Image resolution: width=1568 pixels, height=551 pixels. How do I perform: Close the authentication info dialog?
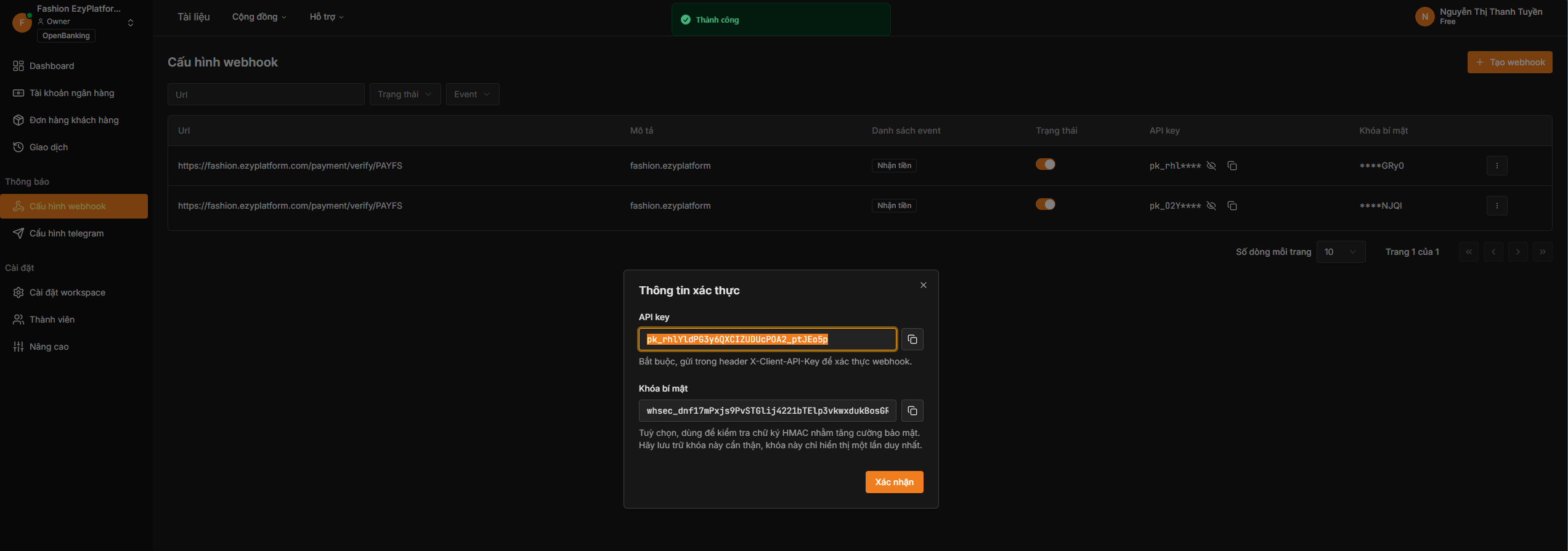tap(923, 285)
